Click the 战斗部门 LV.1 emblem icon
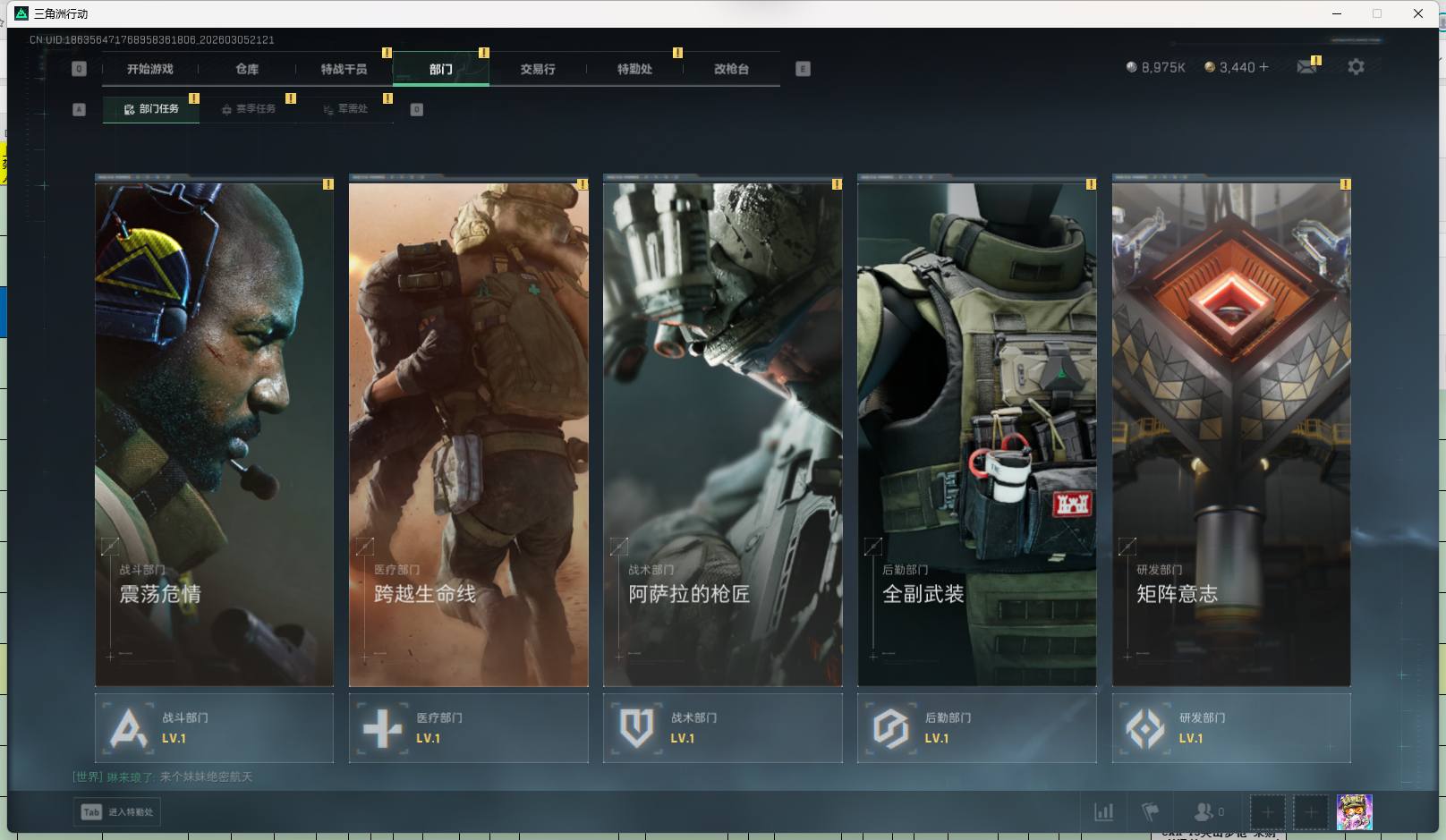This screenshot has height=840, width=1446. (x=128, y=728)
